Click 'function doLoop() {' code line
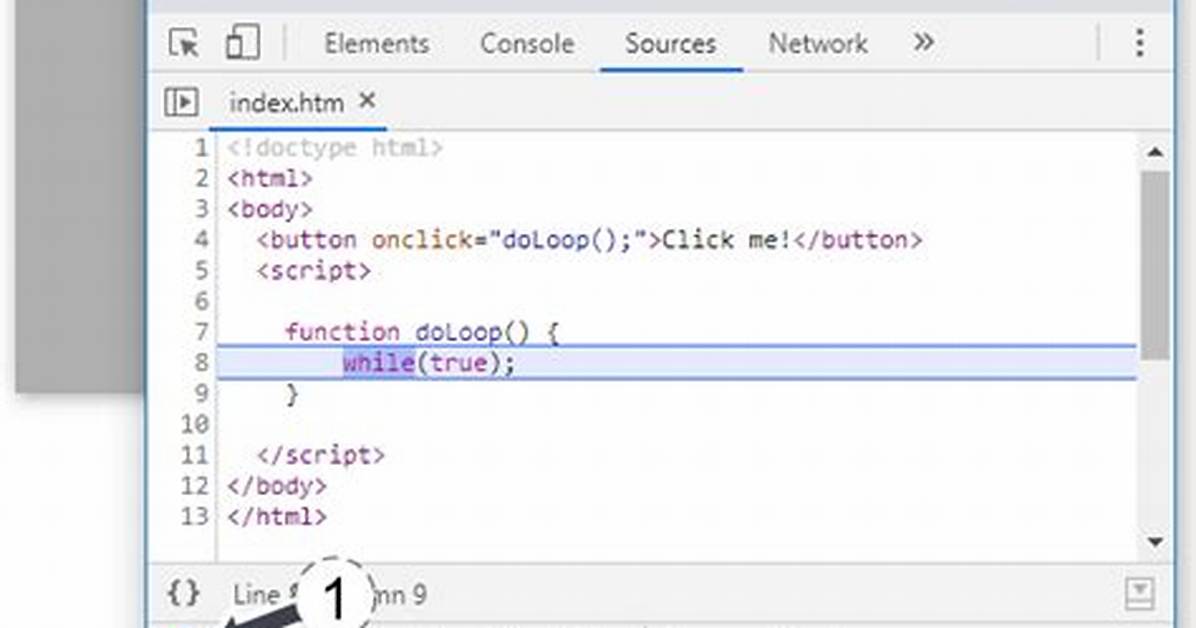The width and height of the screenshot is (1196, 628). pyautogui.click(x=422, y=333)
